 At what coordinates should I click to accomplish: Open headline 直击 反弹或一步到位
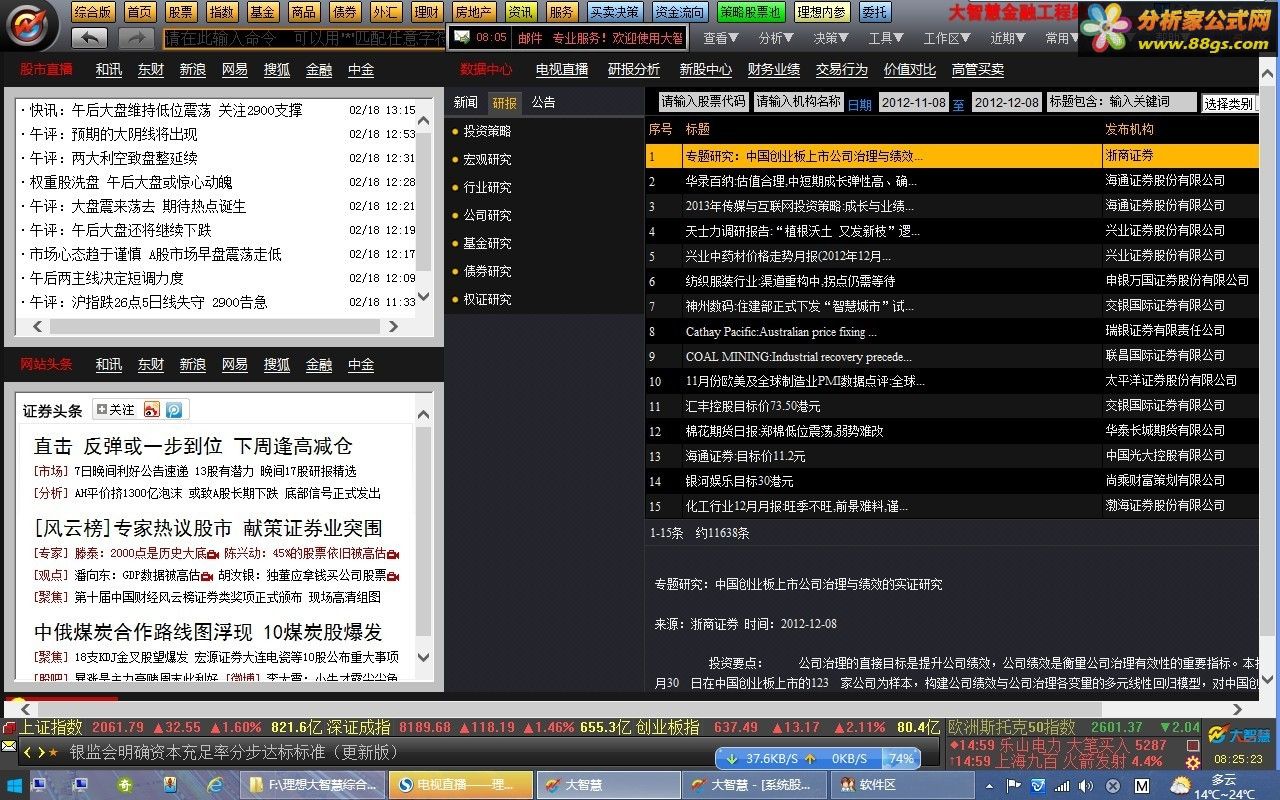[193, 446]
